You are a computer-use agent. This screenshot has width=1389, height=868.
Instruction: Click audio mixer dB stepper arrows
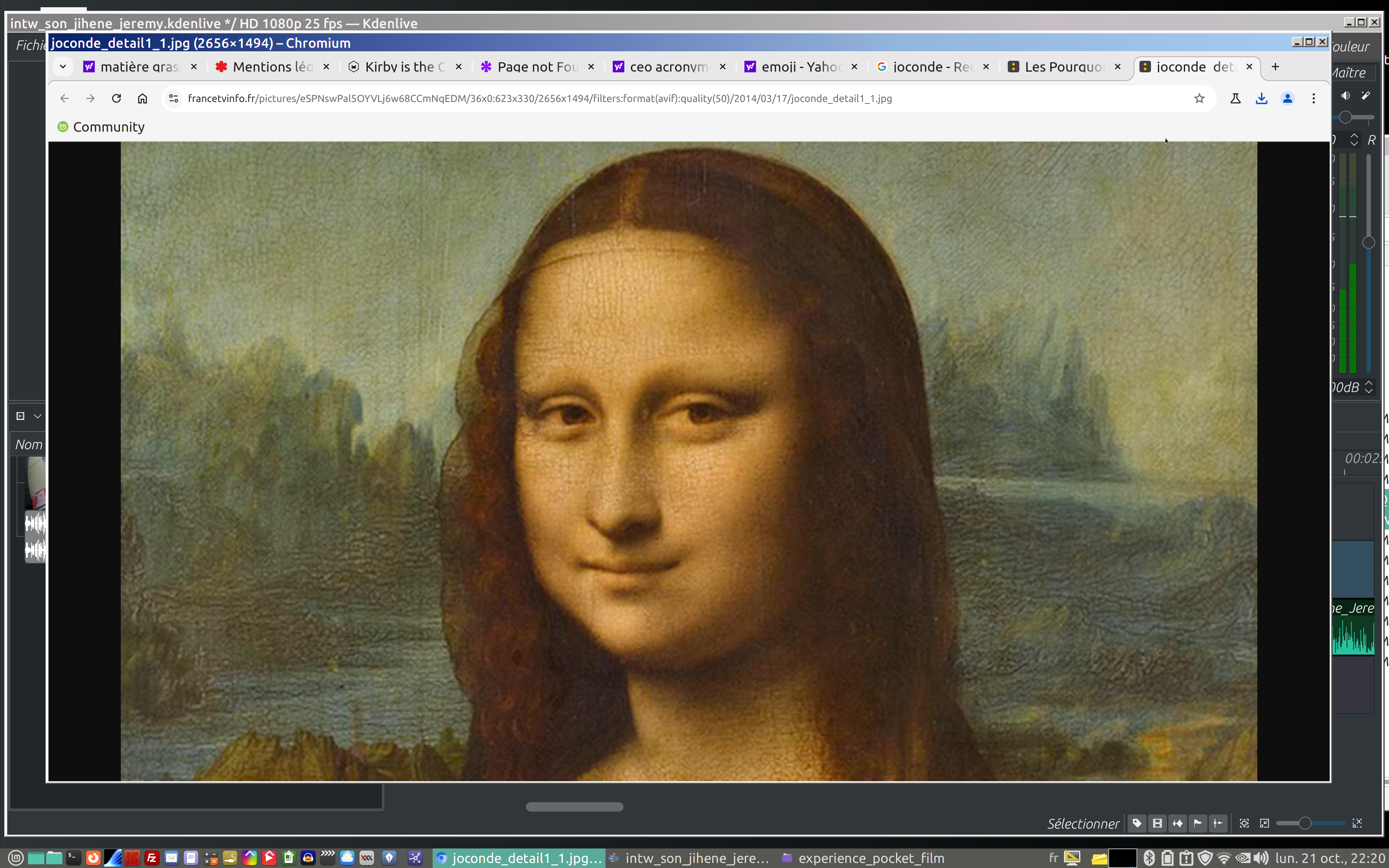tap(1368, 387)
